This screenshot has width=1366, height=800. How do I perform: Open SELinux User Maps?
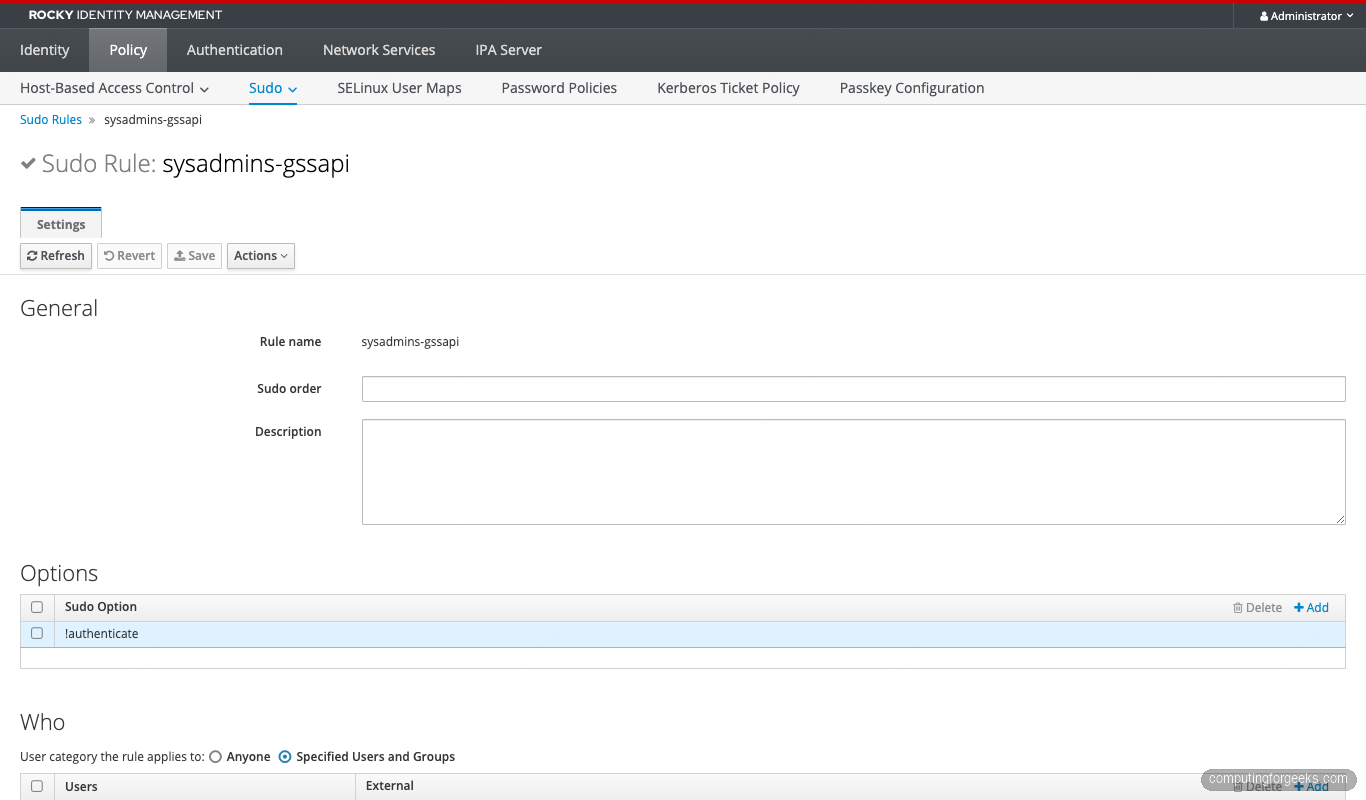[x=400, y=88]
